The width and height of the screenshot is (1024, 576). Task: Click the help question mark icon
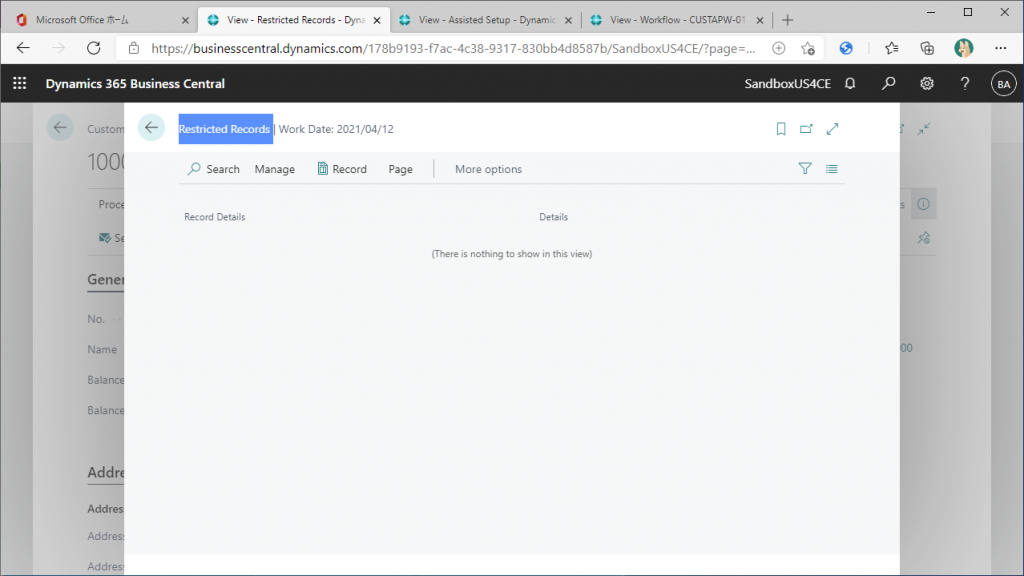click(x=965, y=84)
